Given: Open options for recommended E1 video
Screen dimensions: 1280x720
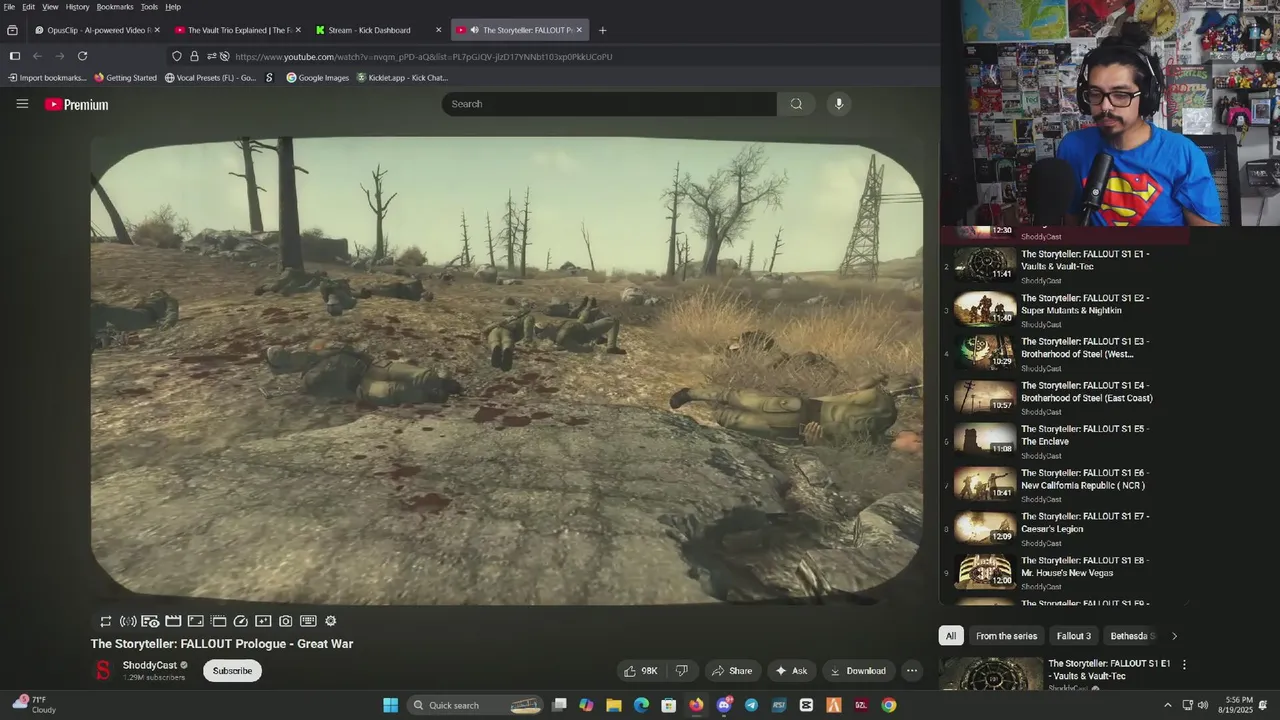Looking at the screenshot, I should [x=1184, y=665].
